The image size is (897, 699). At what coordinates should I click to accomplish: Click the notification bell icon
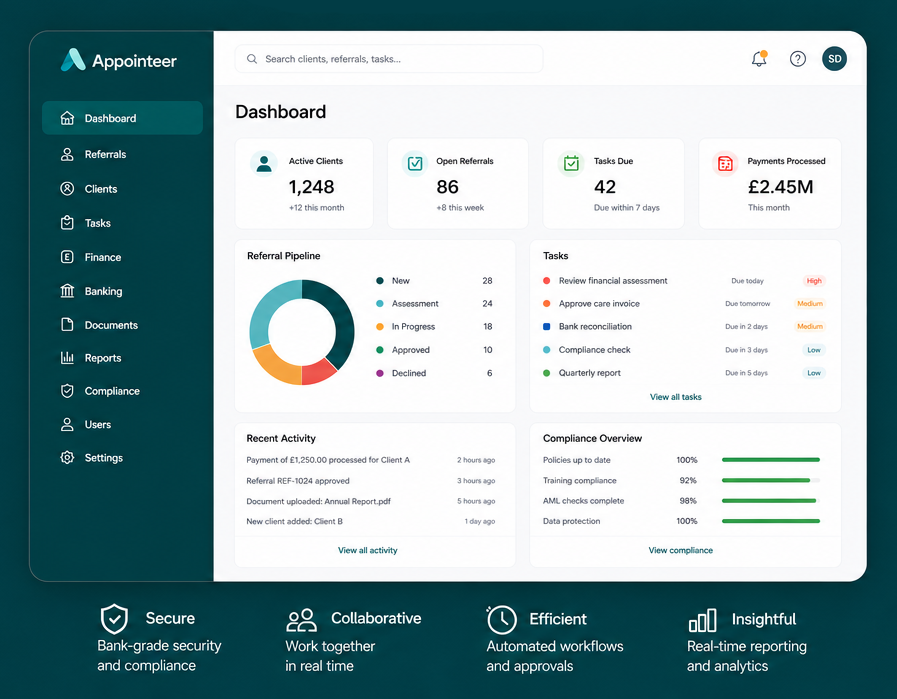(x=759, y=58)
